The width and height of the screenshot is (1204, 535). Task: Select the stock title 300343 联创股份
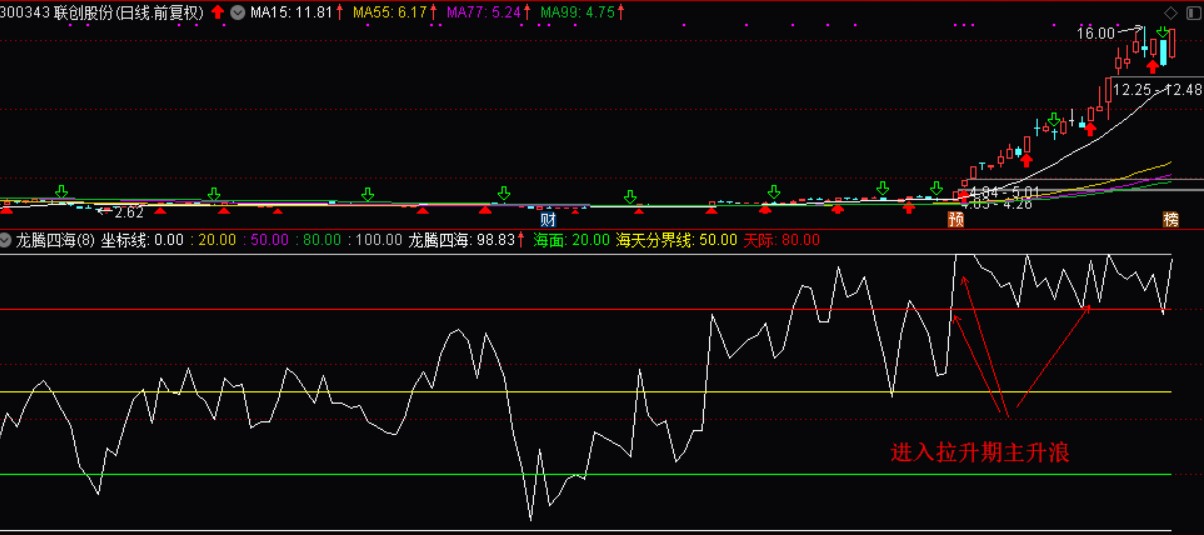[x=55, y=13]
